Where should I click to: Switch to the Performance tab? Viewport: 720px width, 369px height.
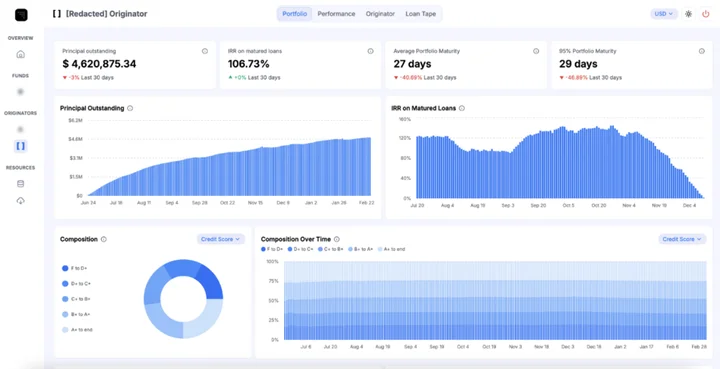click(x=336, y=14)
